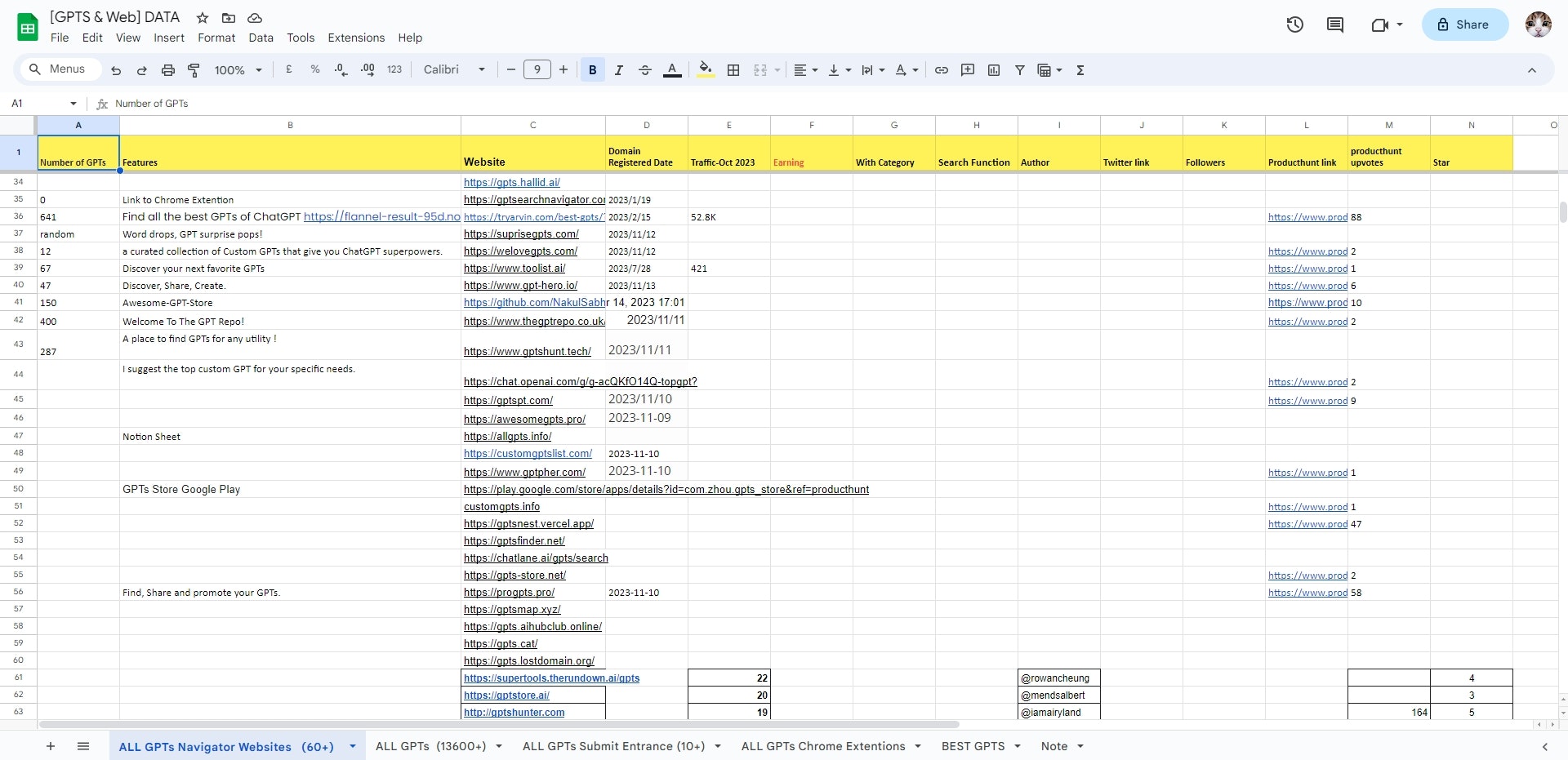Image resolution: width=1568 pixels, height=760 pixels.
Task: Increase font size with plus
Action: pos(563,70)
